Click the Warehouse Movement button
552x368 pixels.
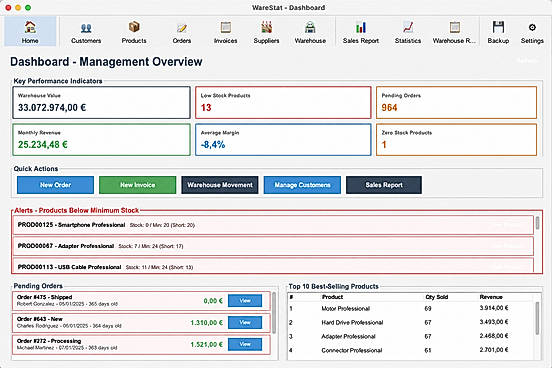coord(220,185)
